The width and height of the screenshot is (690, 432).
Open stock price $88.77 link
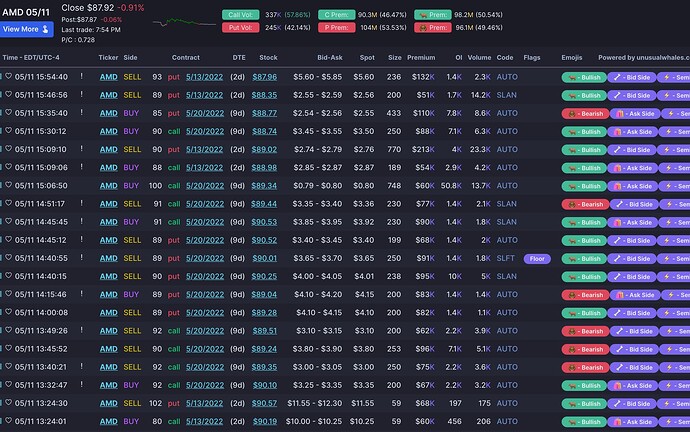pyautogui.click(x=264, y=113)
